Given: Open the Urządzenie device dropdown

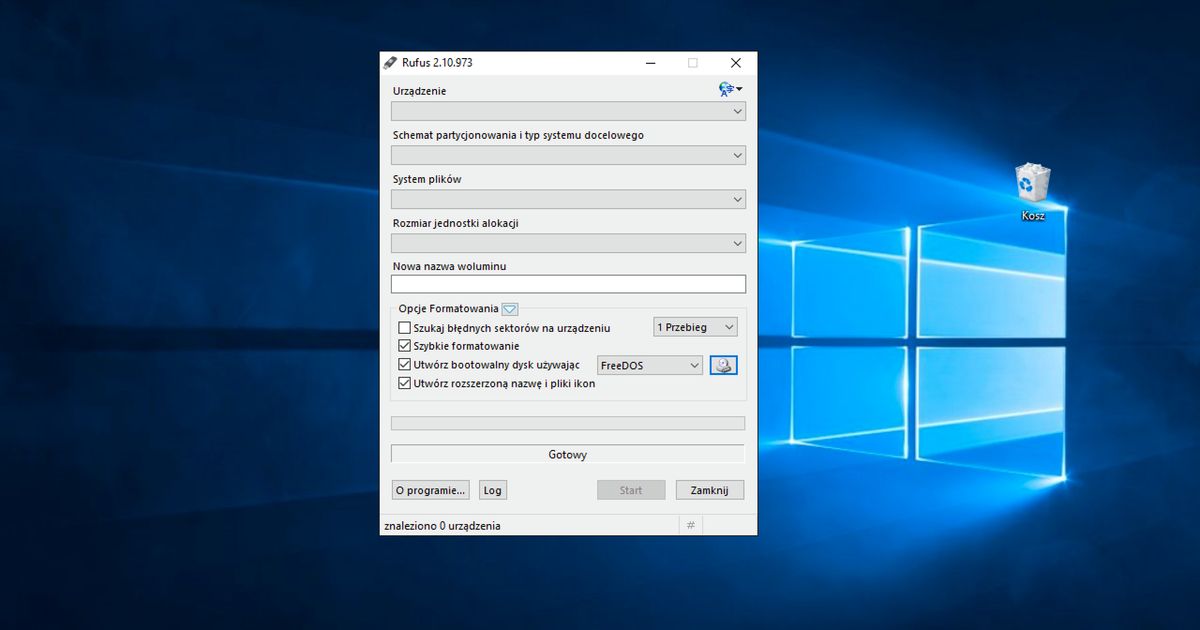Looking at the screenshot, I should tap(568, 111).
